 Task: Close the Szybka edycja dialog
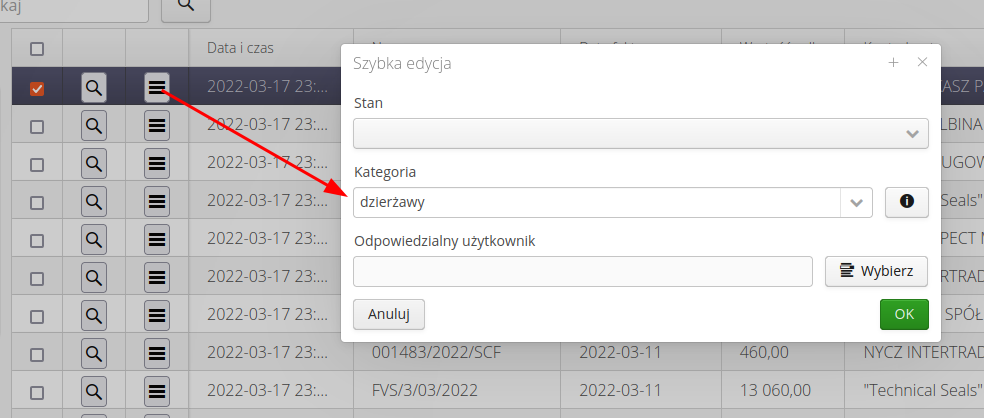[922, 63]
